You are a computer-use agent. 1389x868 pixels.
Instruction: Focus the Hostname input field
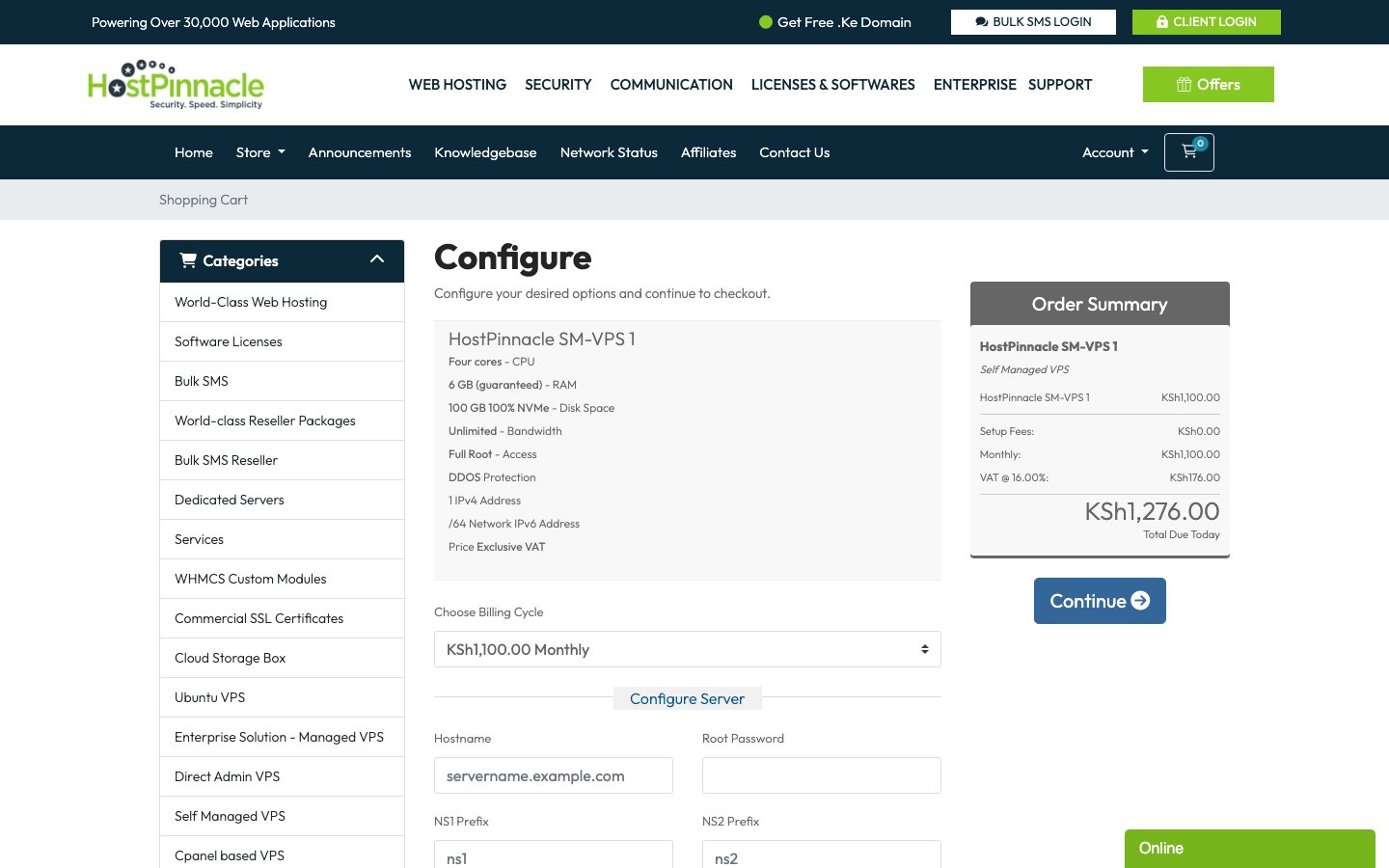tap(554, 775)
